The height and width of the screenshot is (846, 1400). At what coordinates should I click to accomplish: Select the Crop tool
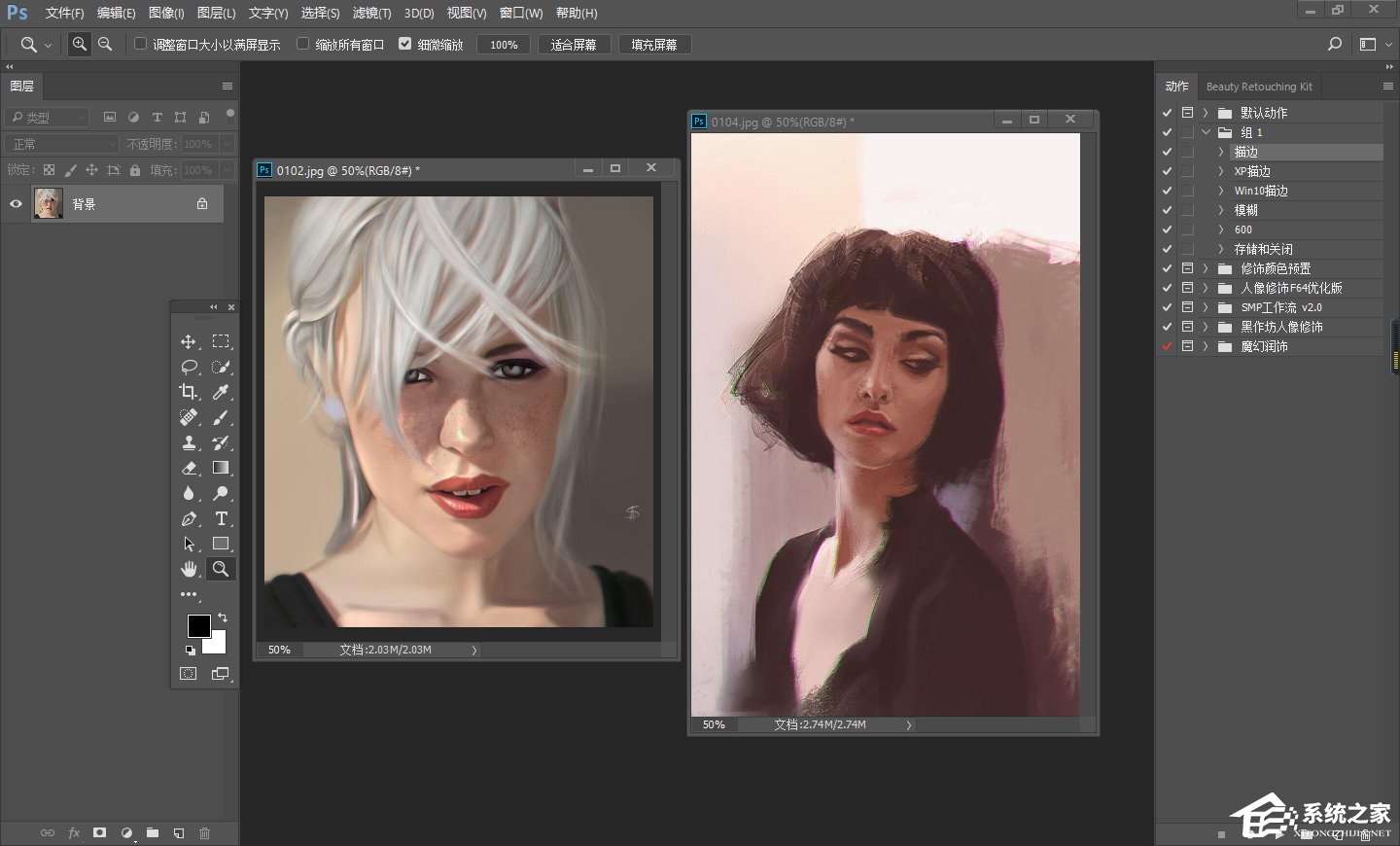(189, 392)
